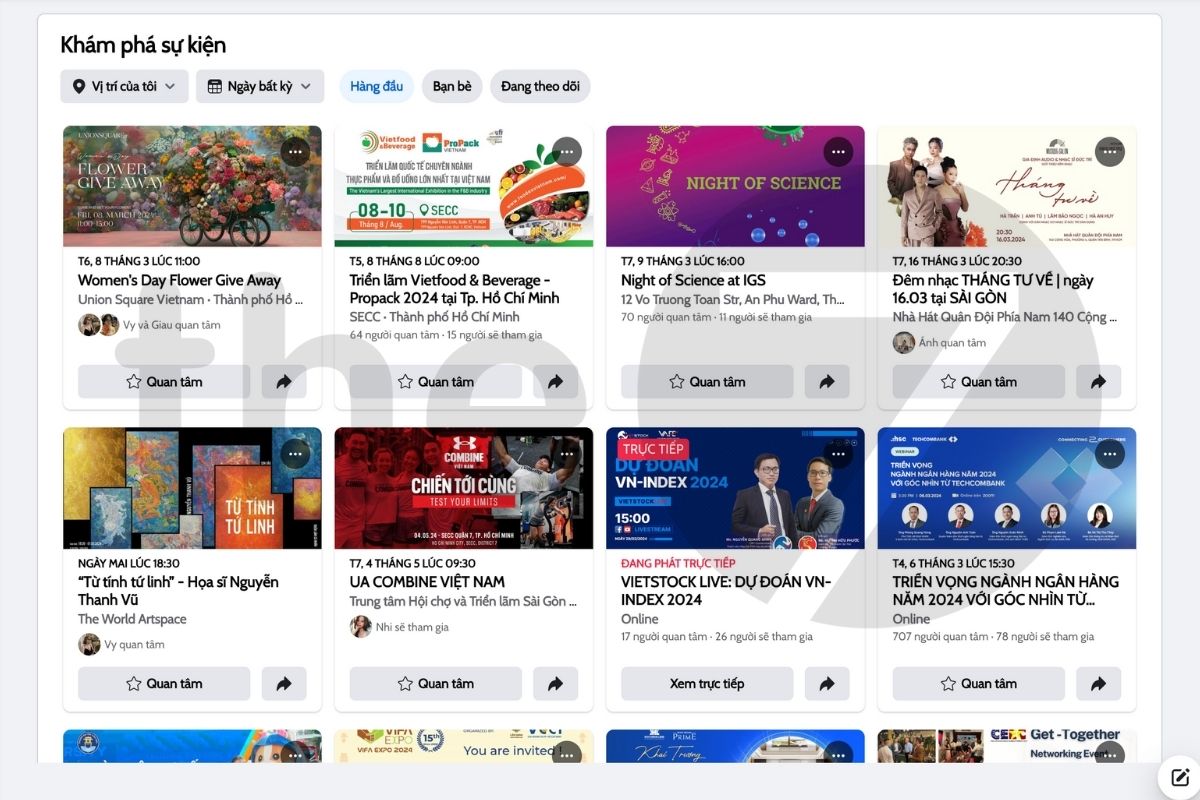Share VIETSTOCK LIVE via the arrow icon
The height and width of the screenshot is (800, 1200).
[827, 683]
